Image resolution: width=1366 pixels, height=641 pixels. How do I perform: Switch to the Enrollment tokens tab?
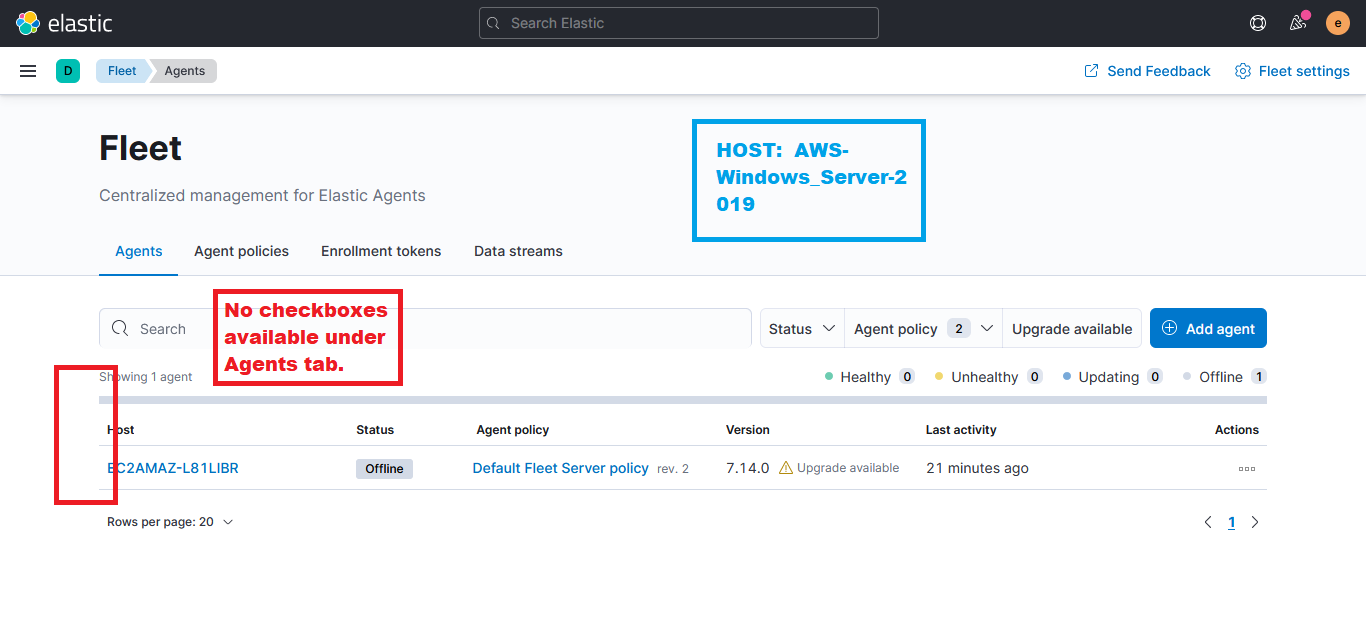pos(381,251)
